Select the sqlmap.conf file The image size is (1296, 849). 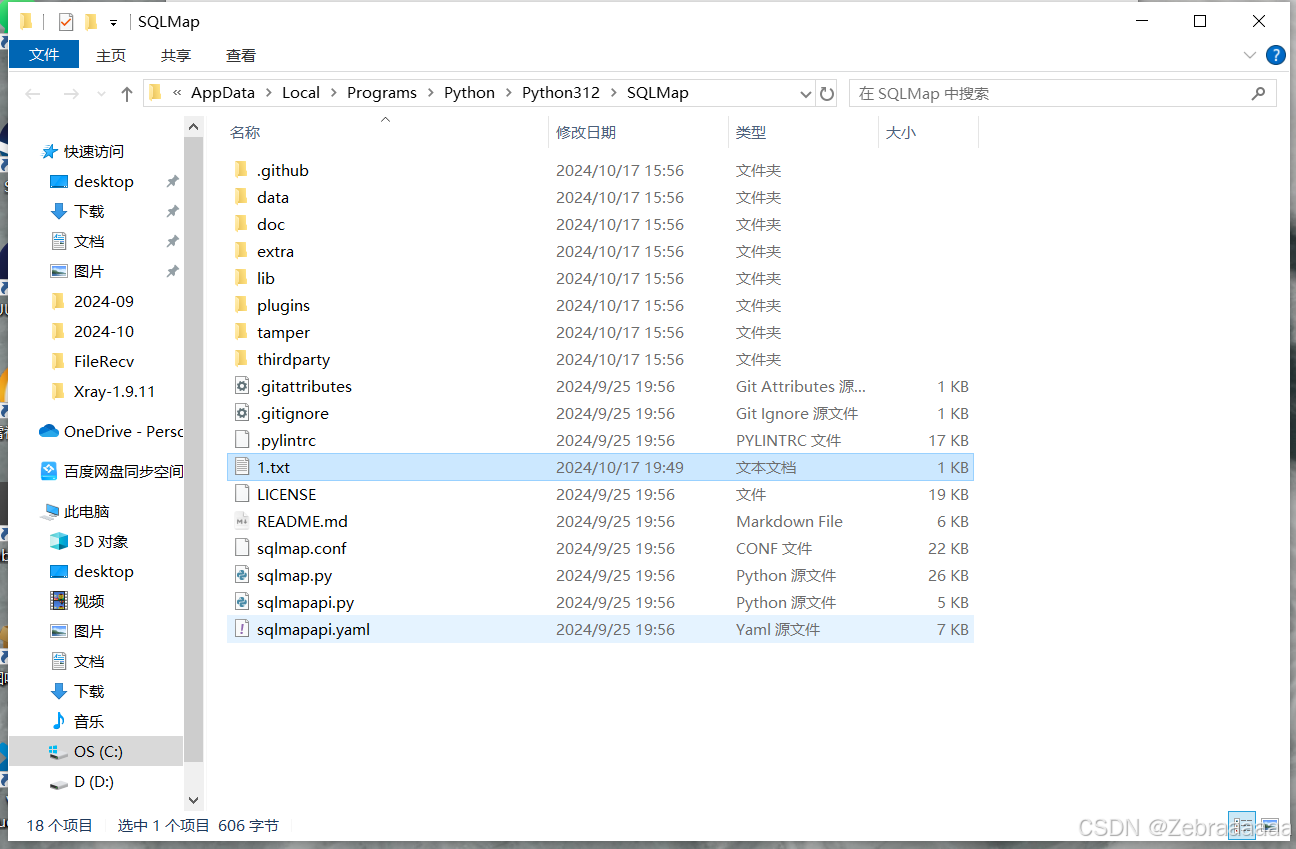coord(600,548)
